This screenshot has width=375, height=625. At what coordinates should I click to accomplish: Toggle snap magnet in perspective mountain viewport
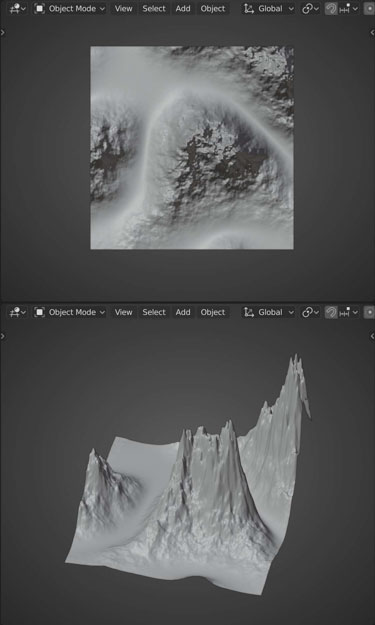click(x=331, y=312)
